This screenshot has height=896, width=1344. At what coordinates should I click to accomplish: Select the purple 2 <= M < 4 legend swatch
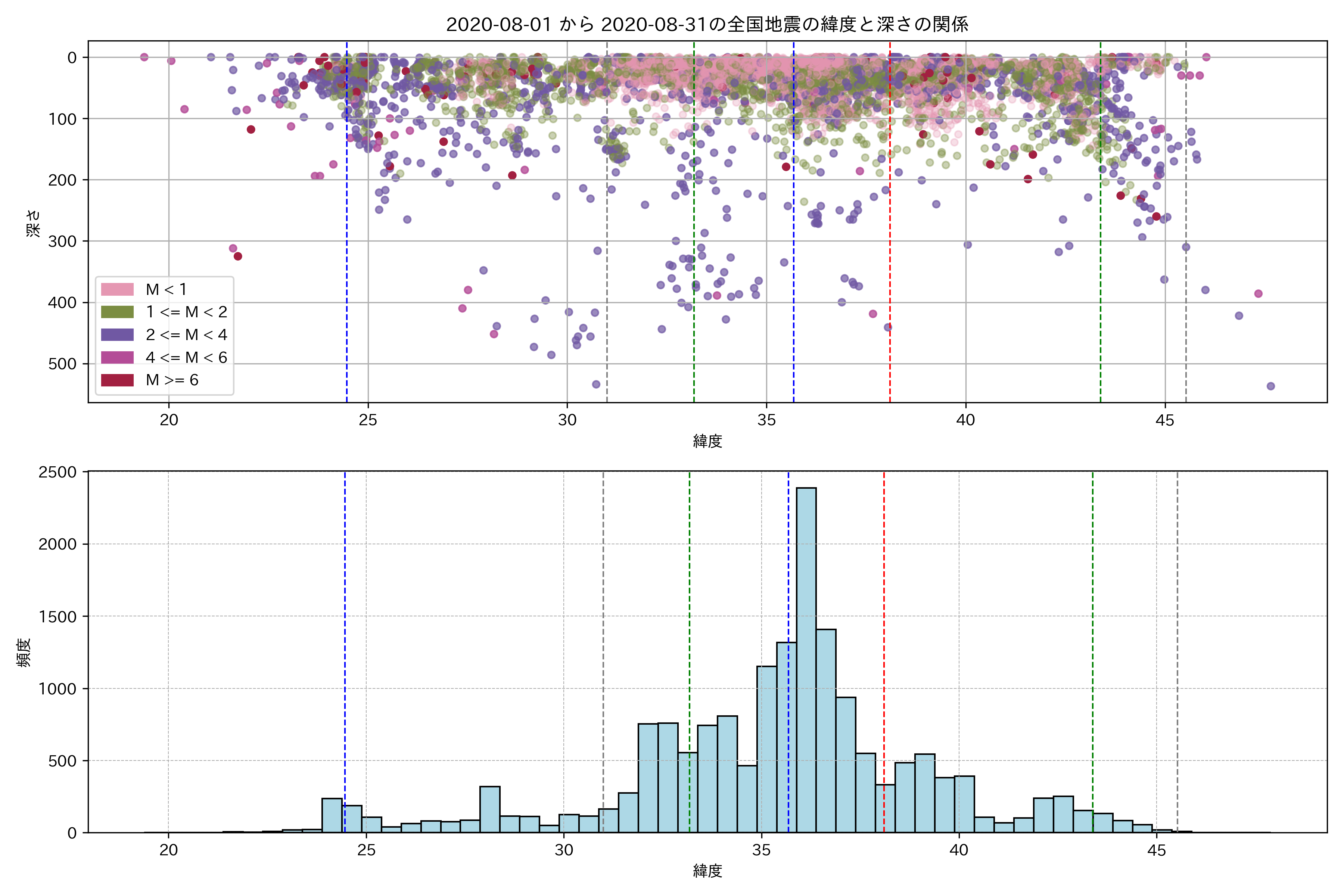tap(117, 335)
